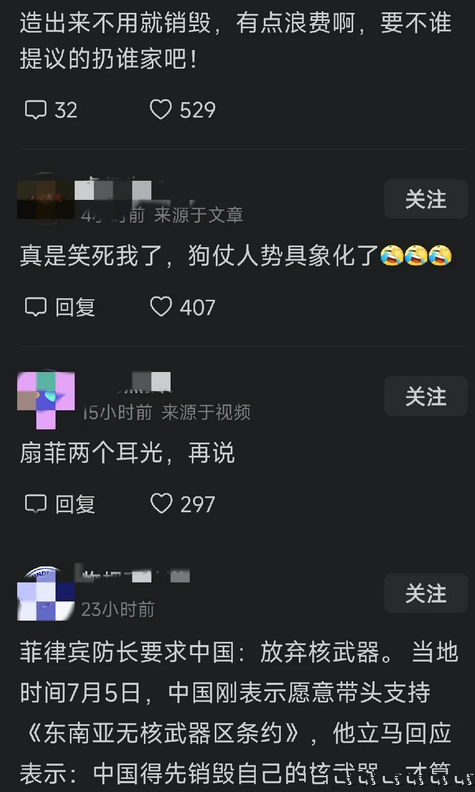Follow the commenter who posted 扇菲两个耳光
475x792 pixels.
click(x=426, y=397)
